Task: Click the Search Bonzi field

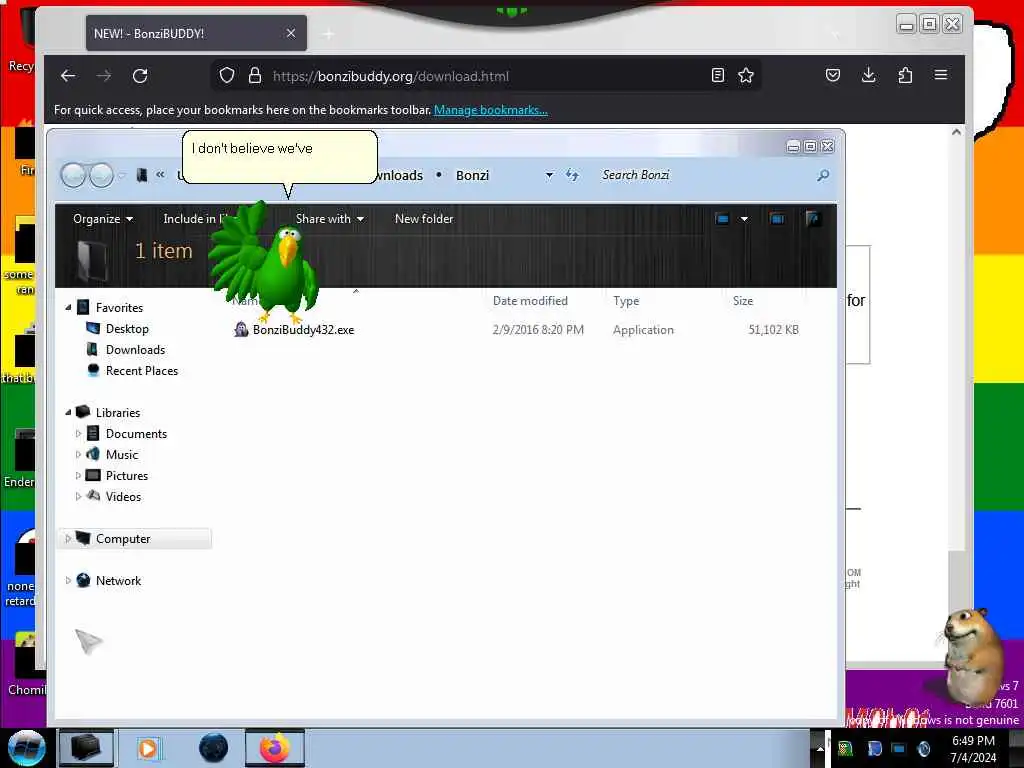Action: [x=705, y=175]
